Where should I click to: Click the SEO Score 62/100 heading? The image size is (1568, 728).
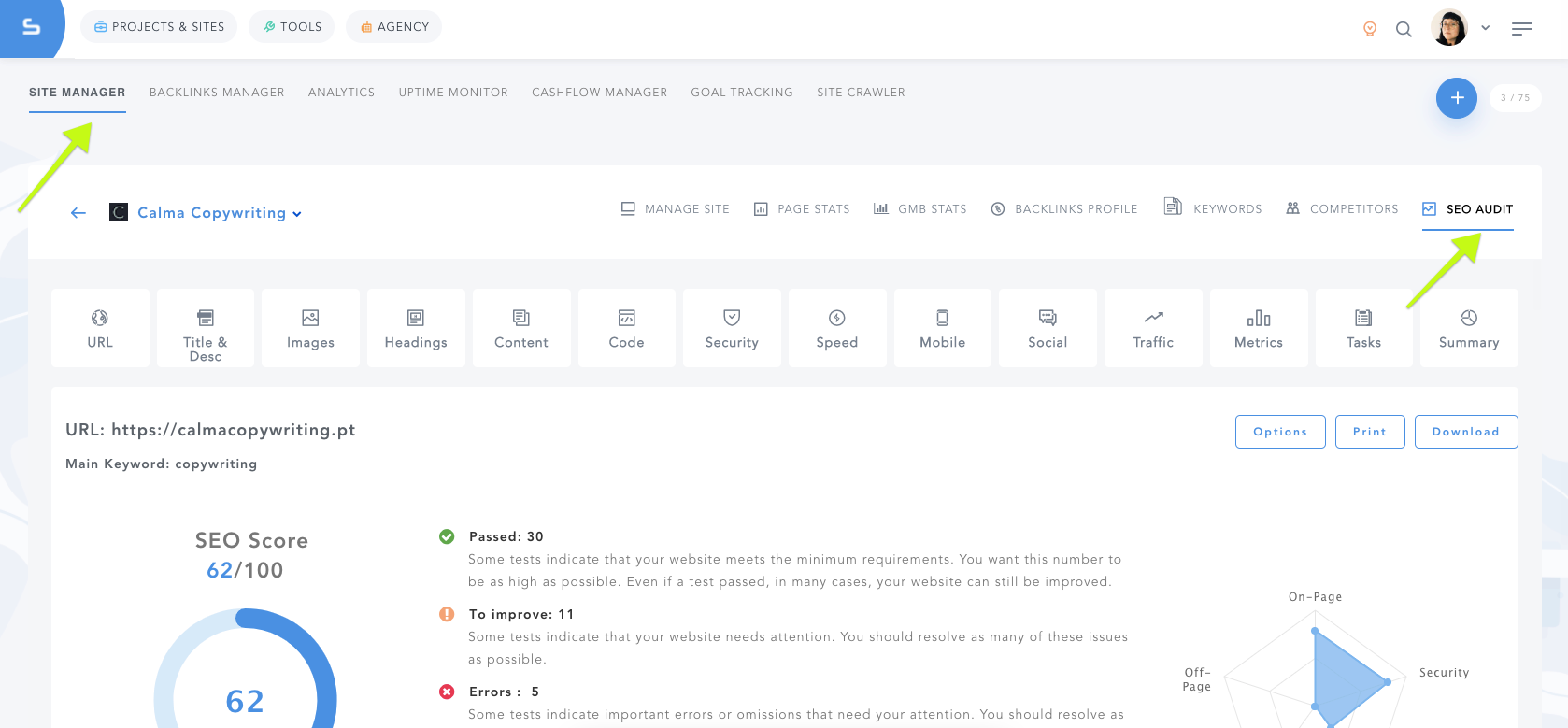click(250, 555)
